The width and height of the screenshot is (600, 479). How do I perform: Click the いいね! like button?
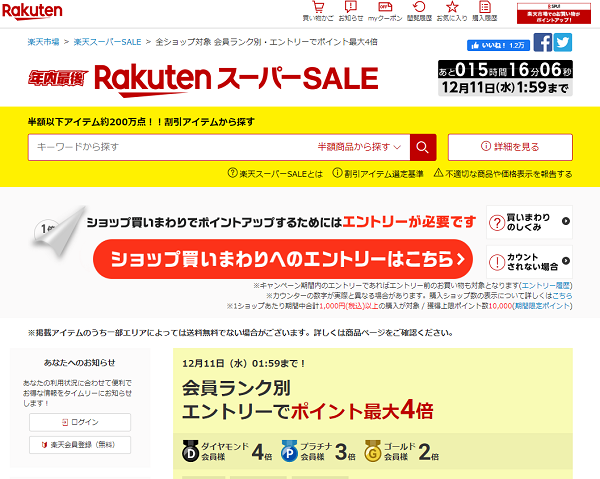[x=498, y=46]
